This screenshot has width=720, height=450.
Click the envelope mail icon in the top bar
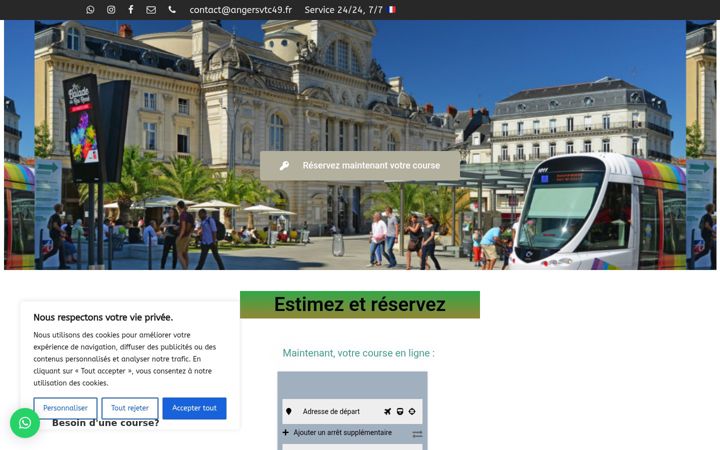click(151, 10)
